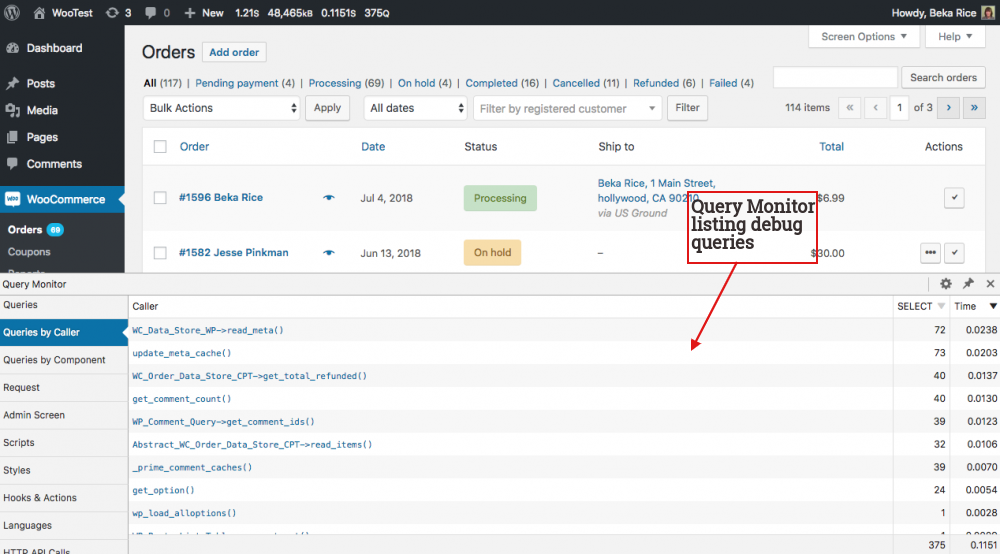The image size is (1000, 554).
Task: Open the Beka Rice shipping address link
Action: [656, 191]
